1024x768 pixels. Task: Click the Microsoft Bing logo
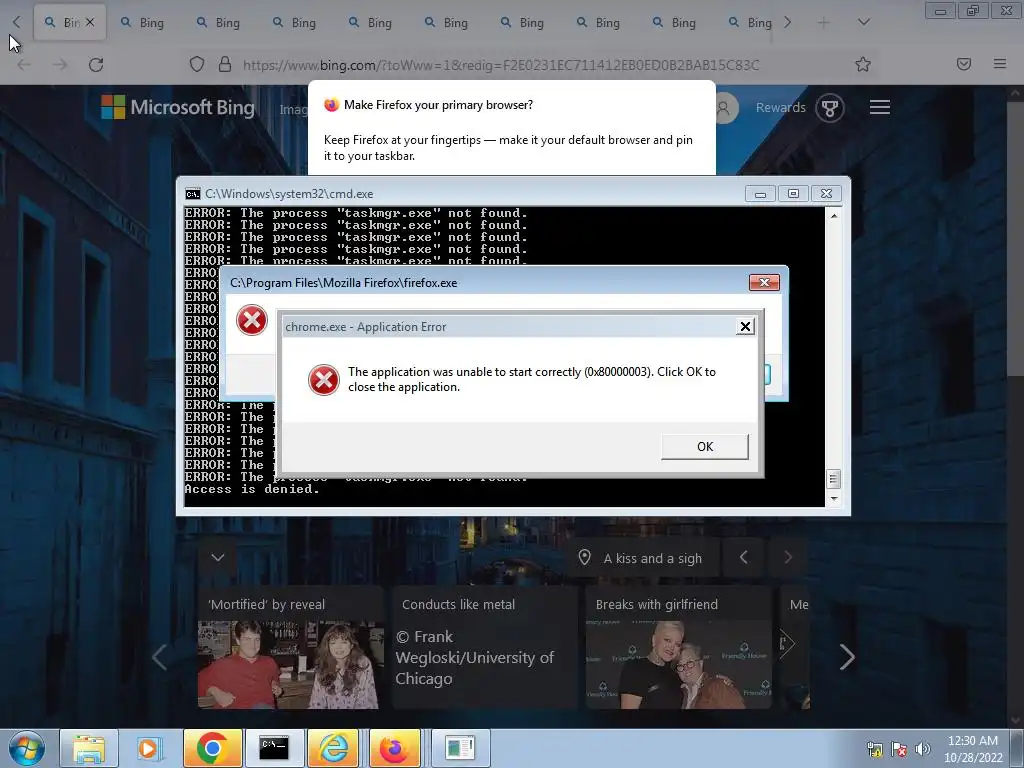pos(178,107)
